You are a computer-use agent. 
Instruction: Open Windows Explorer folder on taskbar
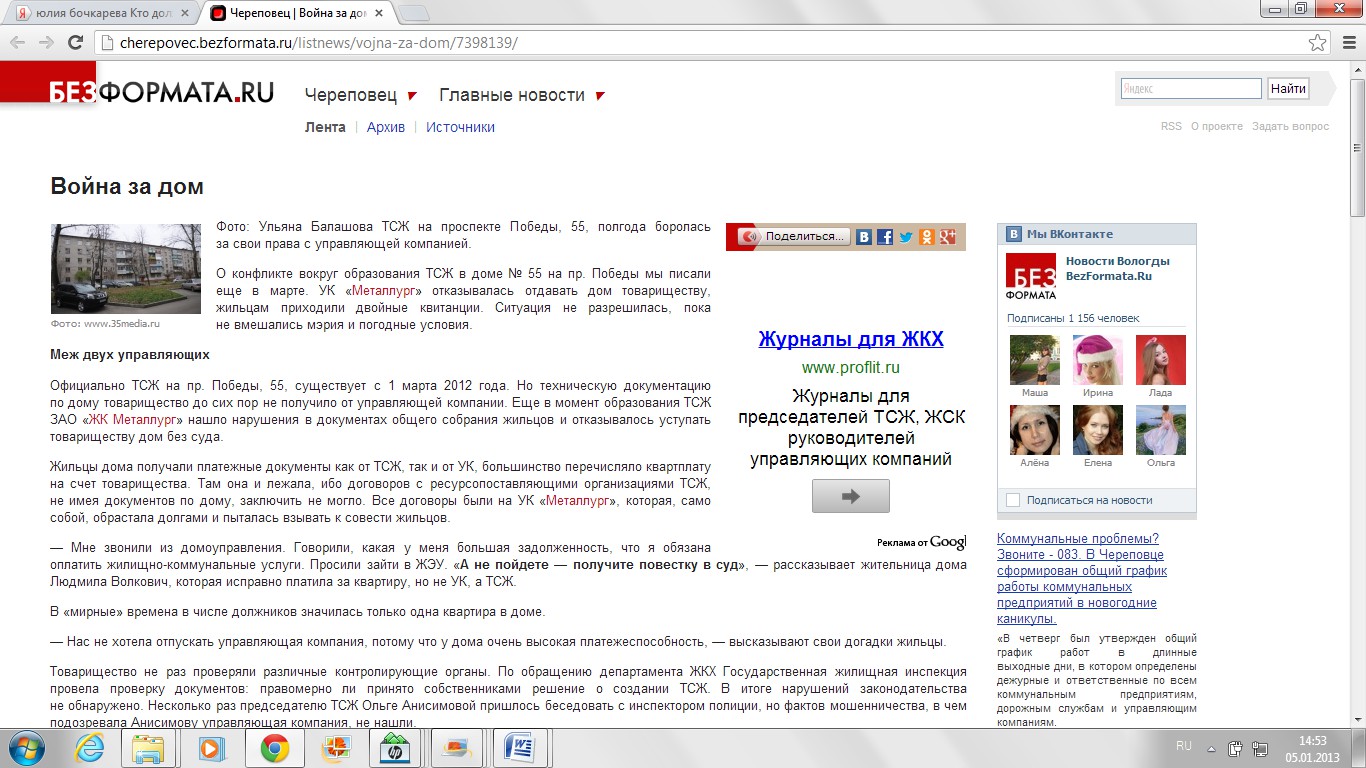pos(148,748)
